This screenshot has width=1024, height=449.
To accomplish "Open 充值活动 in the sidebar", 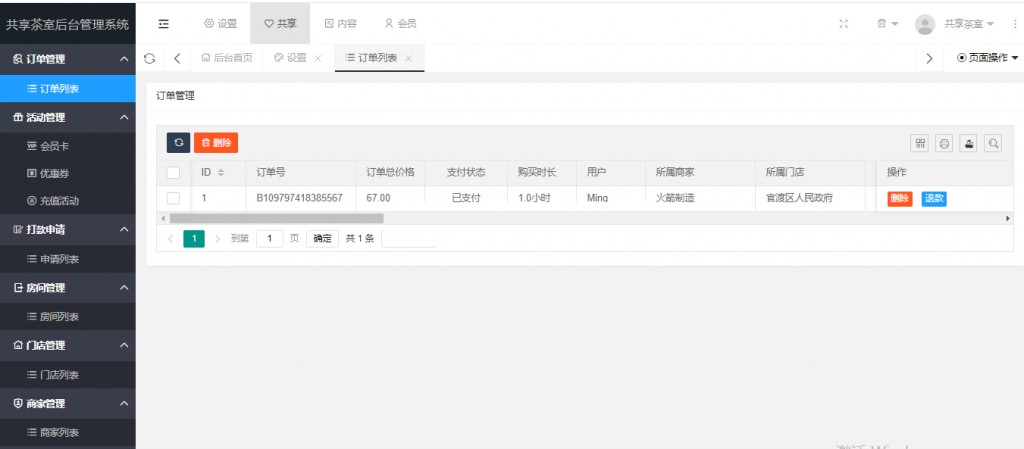I will point(68,201).
